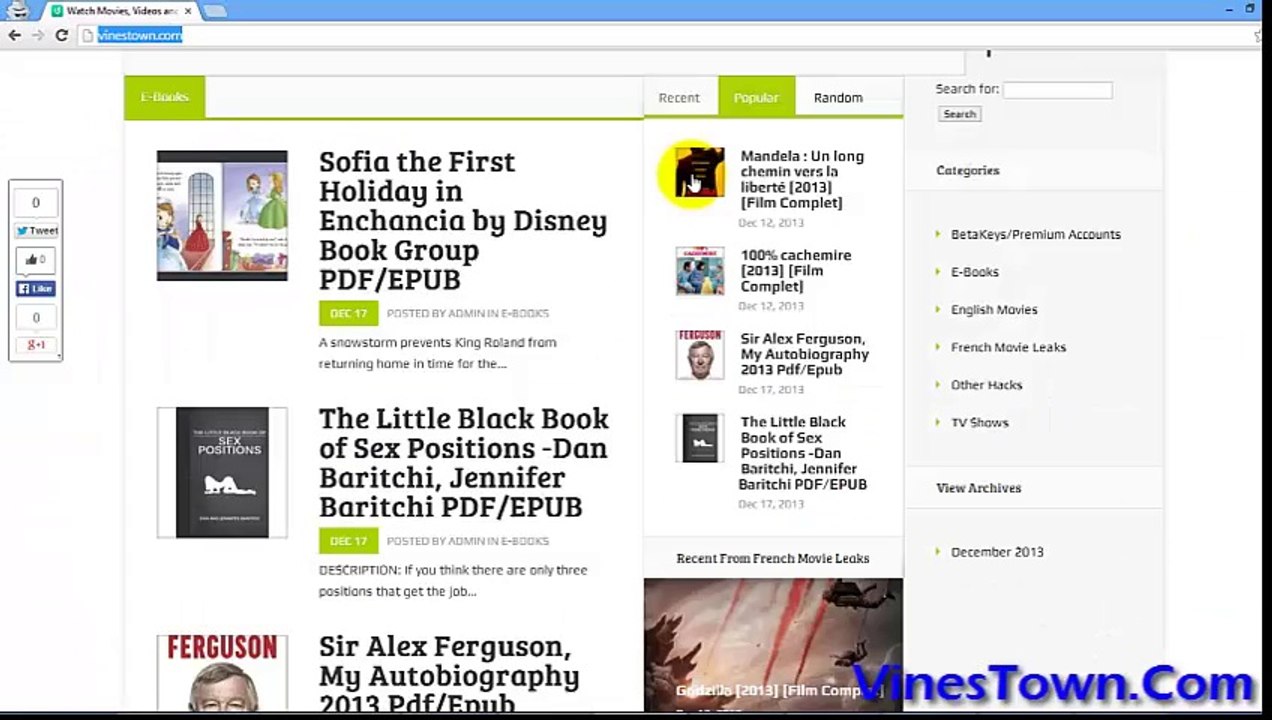The height and width of the screenshot is (720, 1272).
Task: Open the Ferguson book cover thumbnail in the main list
Action: (x=222, y=671)
